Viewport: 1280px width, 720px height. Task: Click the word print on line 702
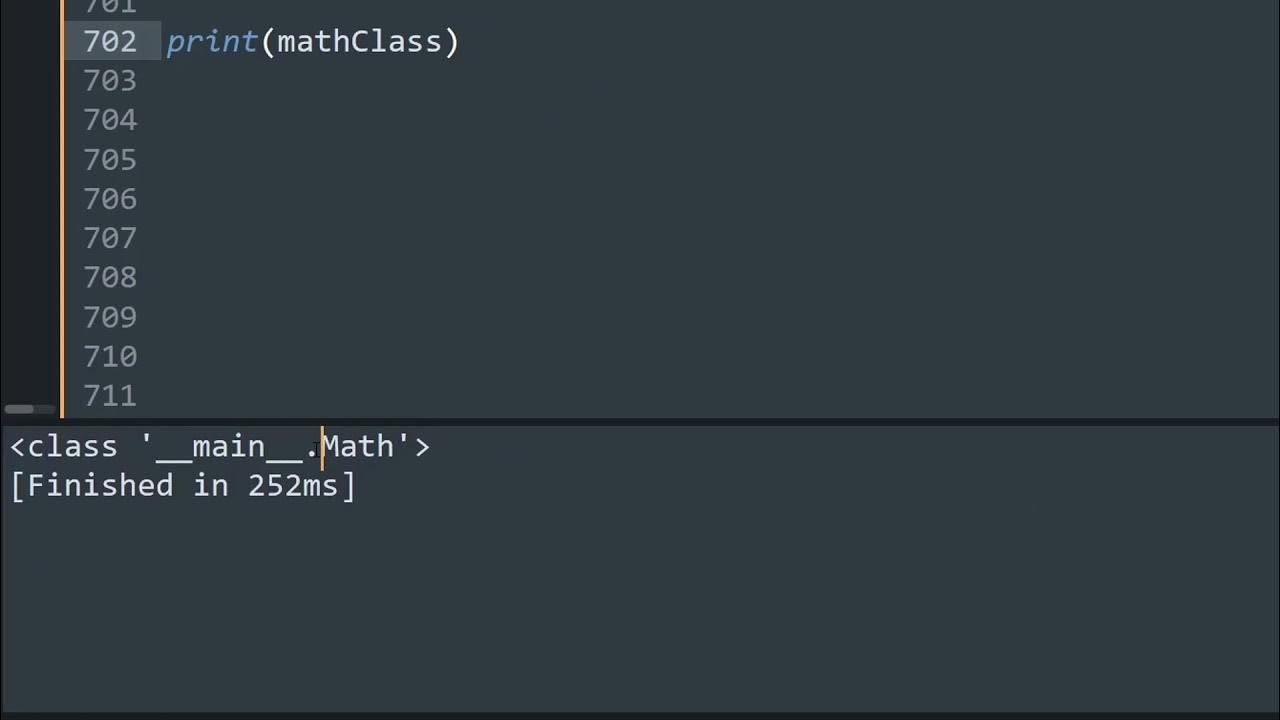[x=212, y=41]
